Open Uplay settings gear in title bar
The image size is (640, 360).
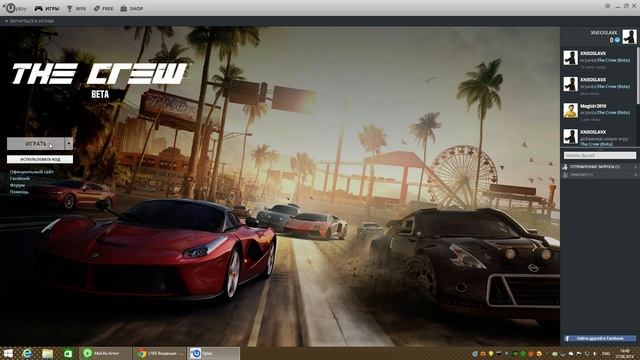click(607, 6)
